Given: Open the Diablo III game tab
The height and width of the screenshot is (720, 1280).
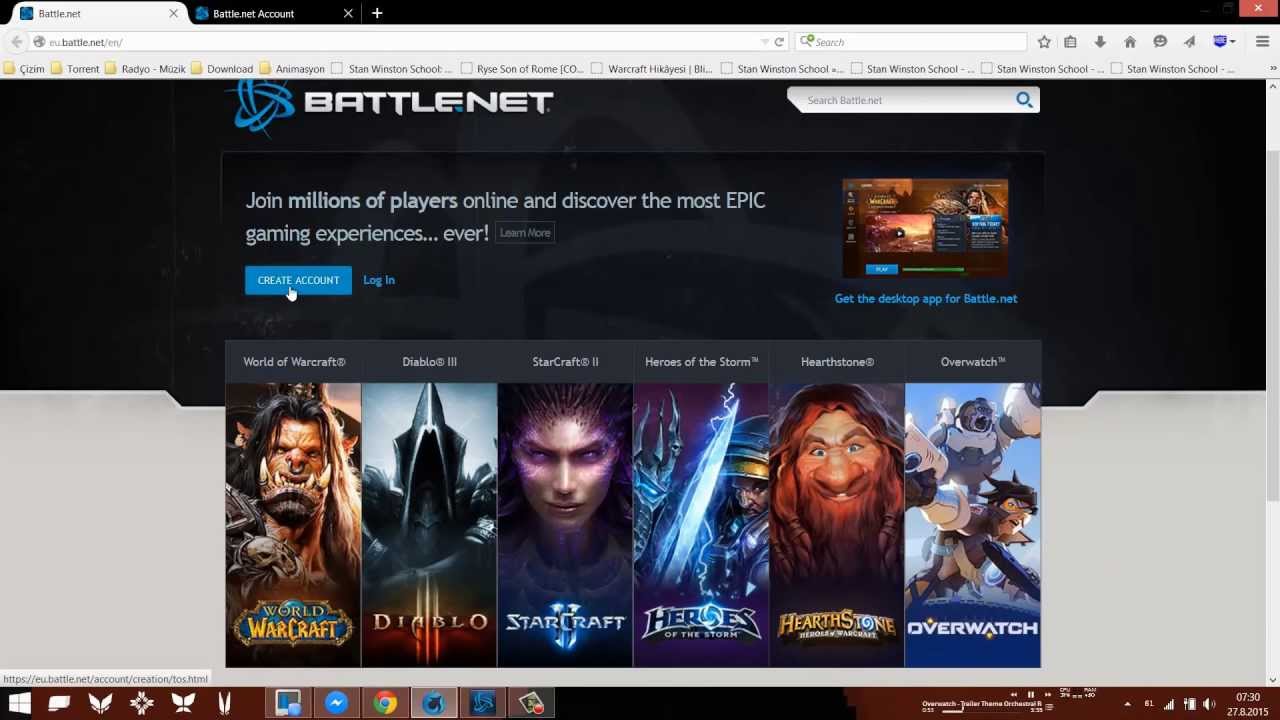Looking at the screenshot, I should coord(429,362).
